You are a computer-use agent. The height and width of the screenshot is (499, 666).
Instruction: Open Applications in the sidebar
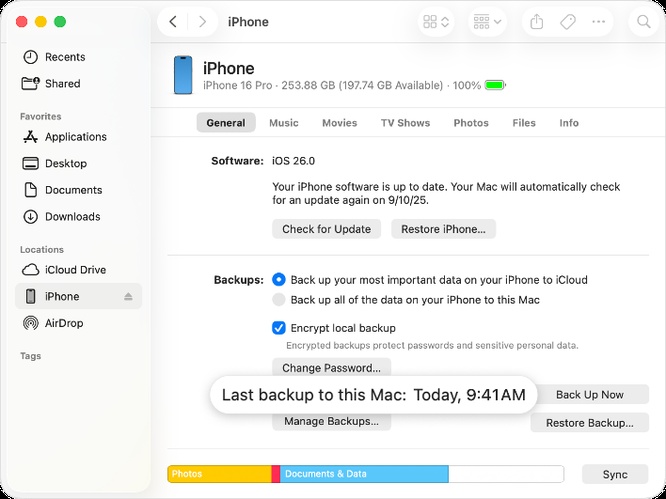coord(79,137)
